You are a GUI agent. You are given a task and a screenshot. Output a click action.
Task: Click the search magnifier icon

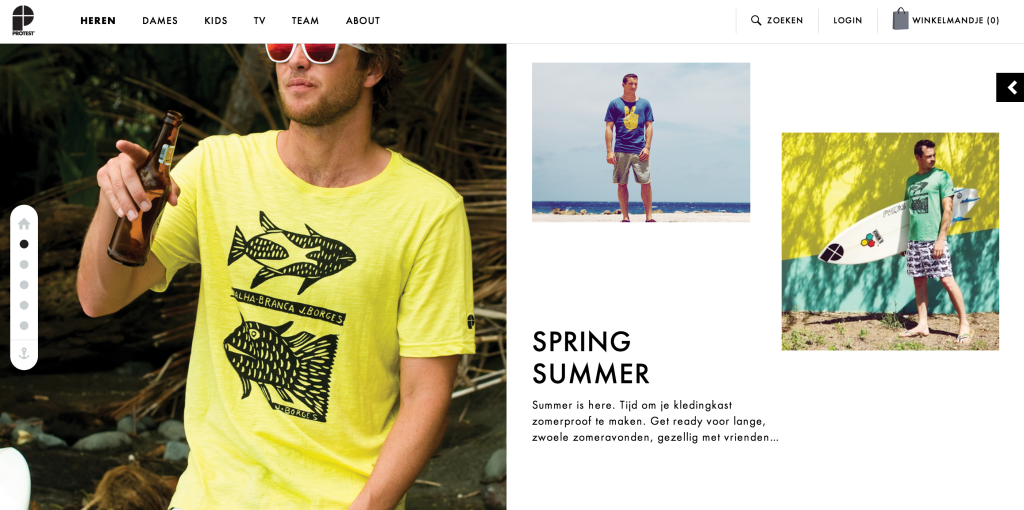[756, 20]
